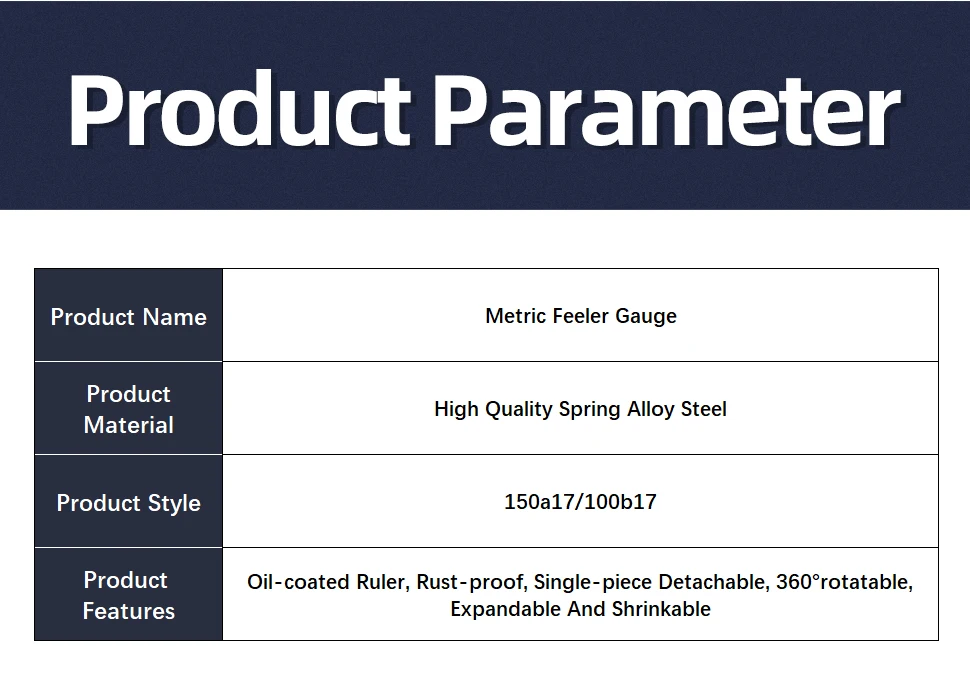The height and width of the screenshot is (691, 970).
Task: Click the words "Alloy Steel" in the material row
Action: (x=677, y=409)
